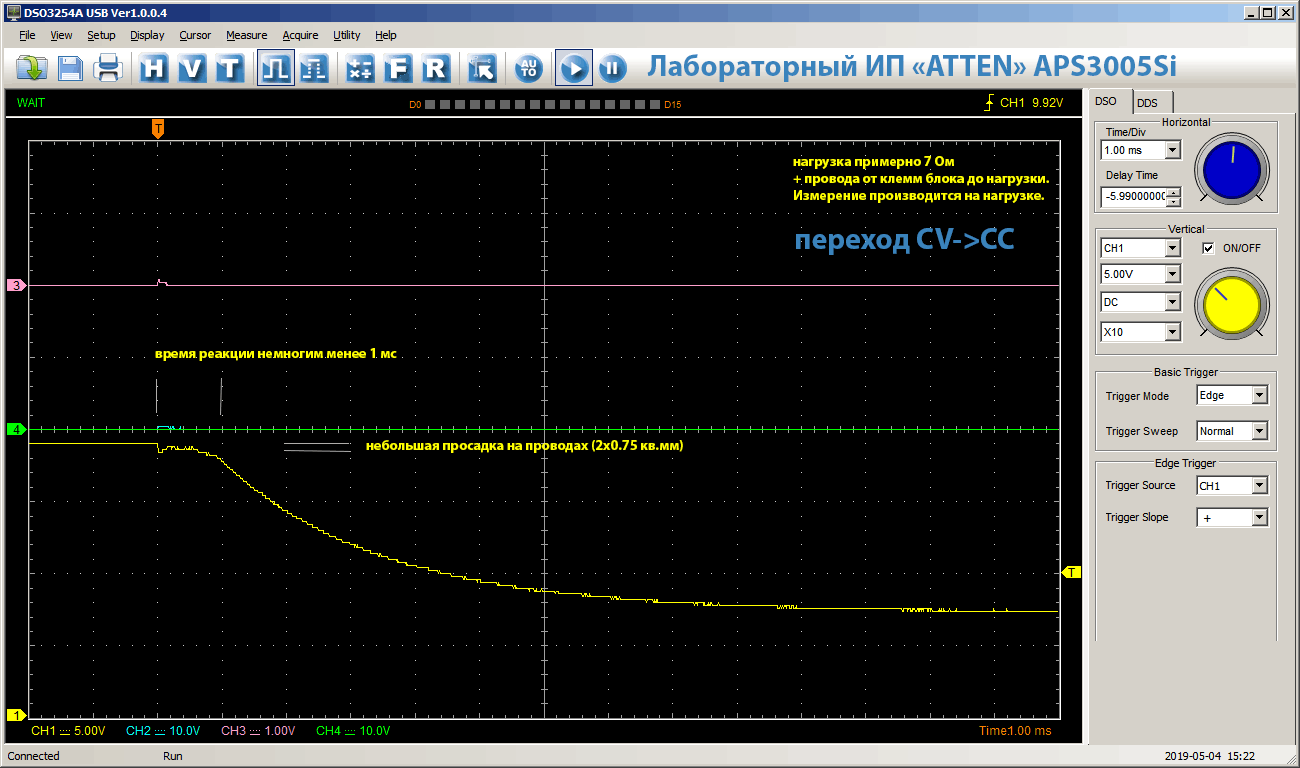Click the Run play button

point(574,68)
